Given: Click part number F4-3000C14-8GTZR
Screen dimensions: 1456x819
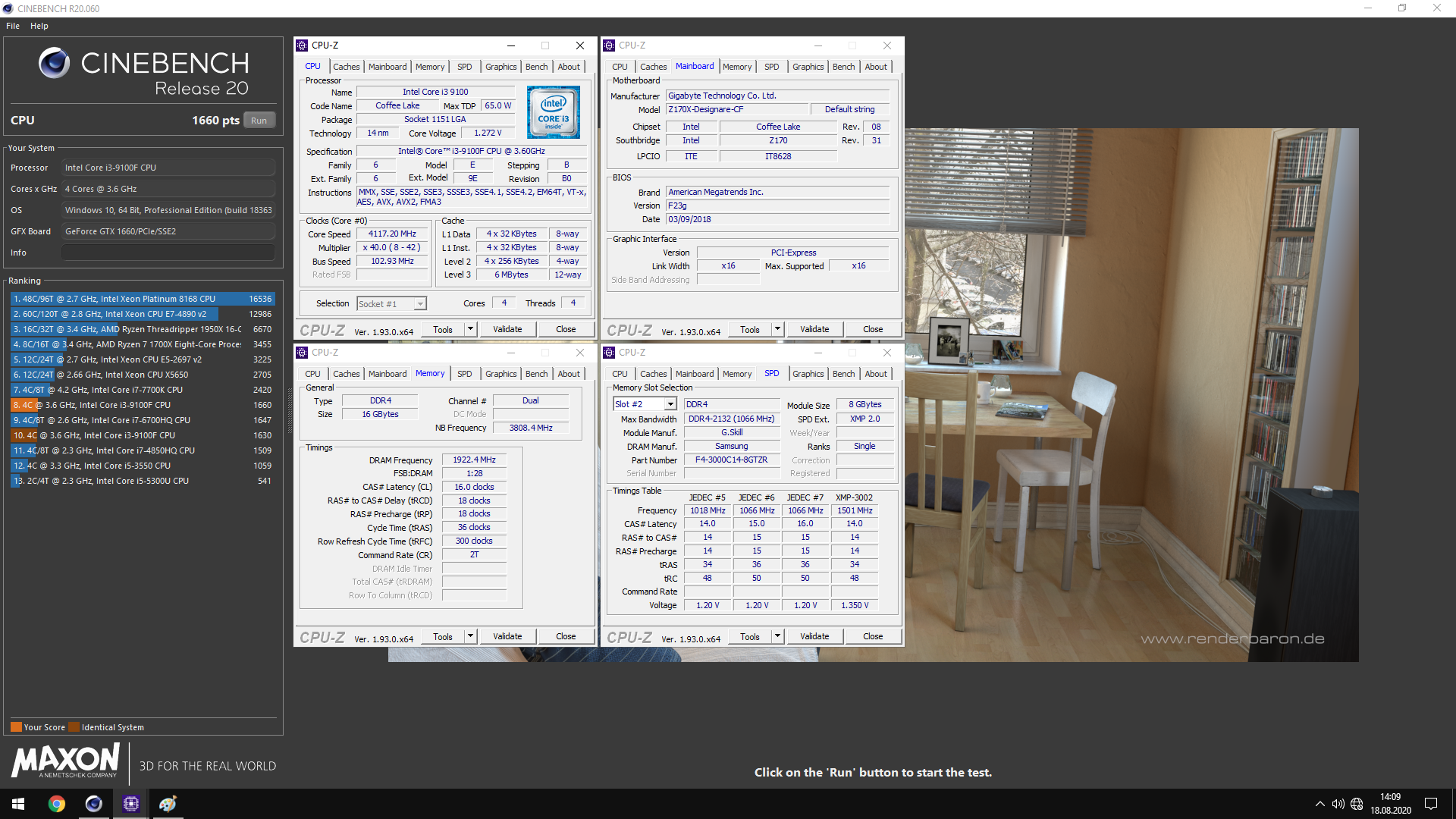Looking at the screenshot, I should 732,460.
